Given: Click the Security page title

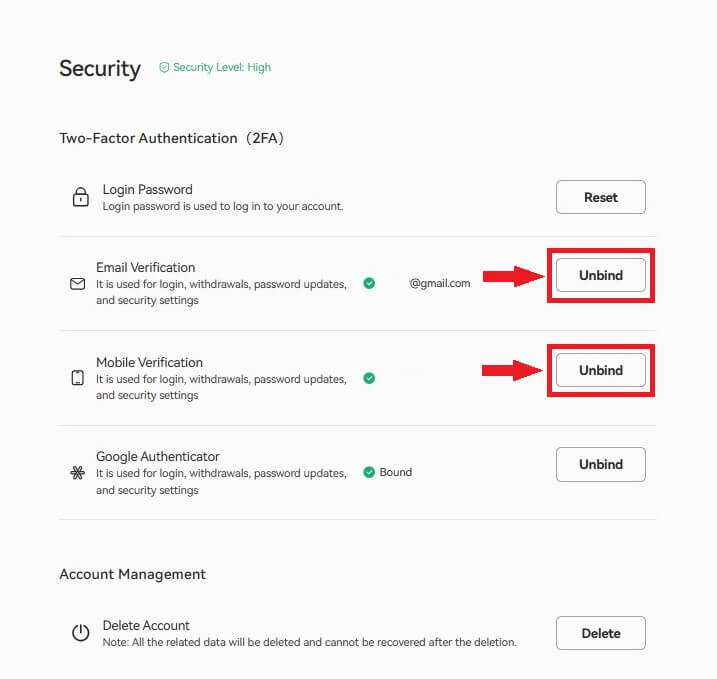Looking at the screenshot, I should click(x=100, y=68).
